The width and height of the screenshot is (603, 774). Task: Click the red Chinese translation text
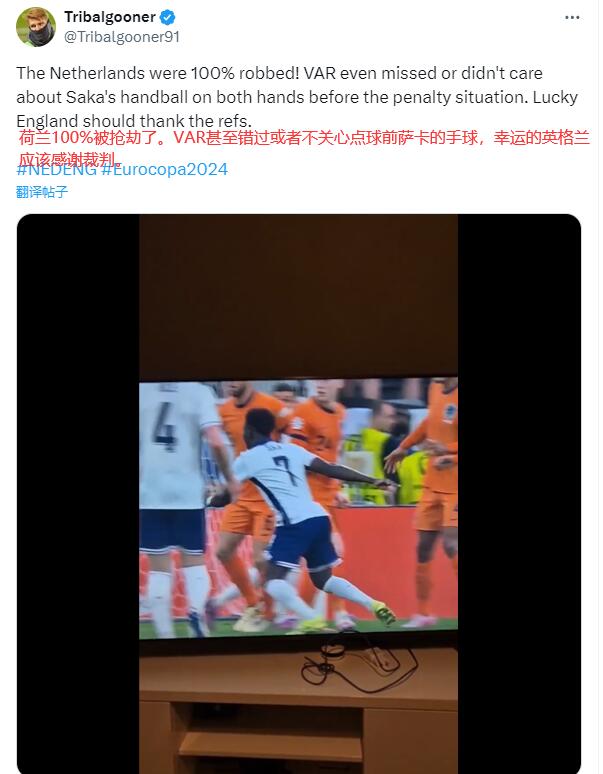(x=304, y=148)
